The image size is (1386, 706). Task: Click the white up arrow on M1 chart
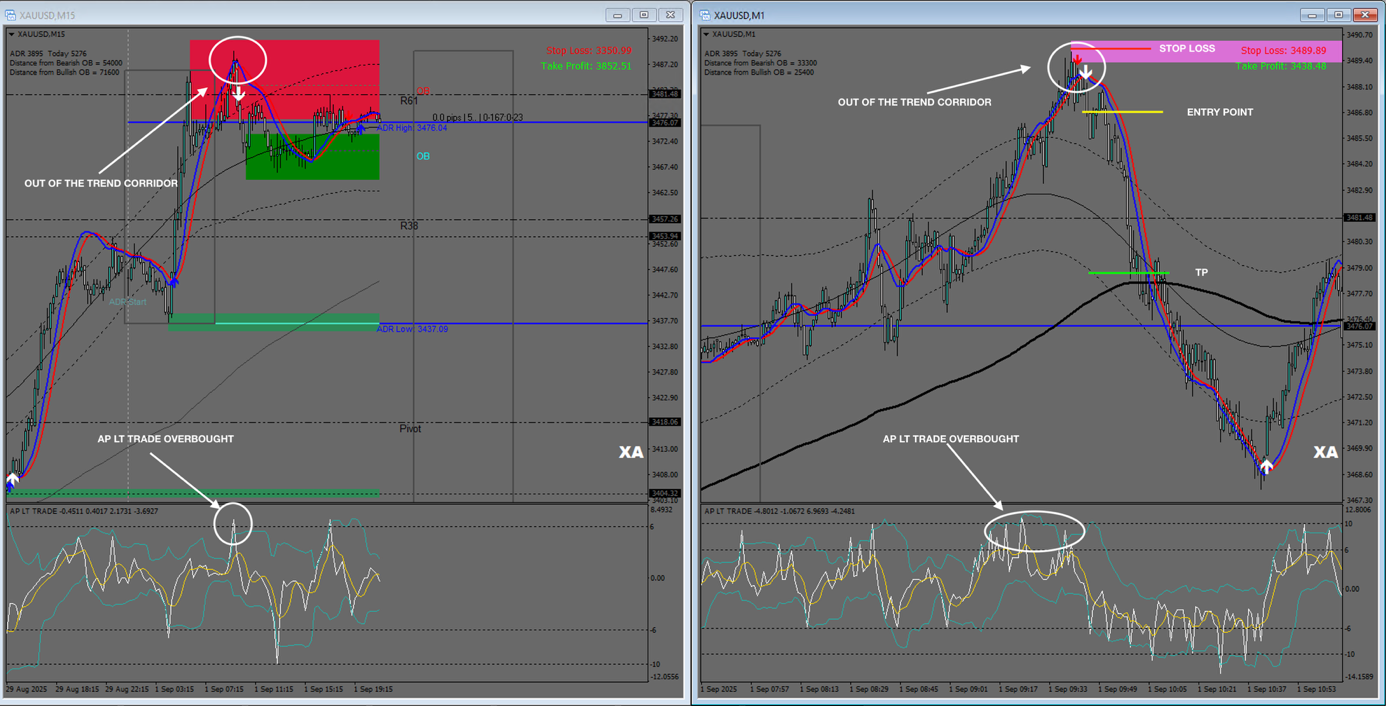pyautogui.click(x=1266, y=466)
